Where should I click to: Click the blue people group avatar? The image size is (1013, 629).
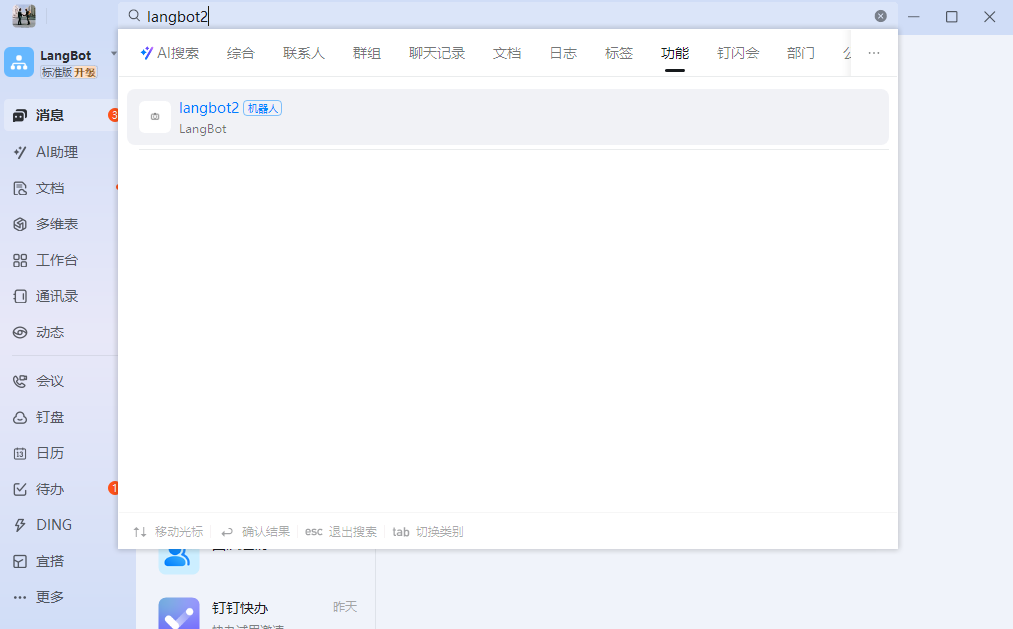coord(179,559)
